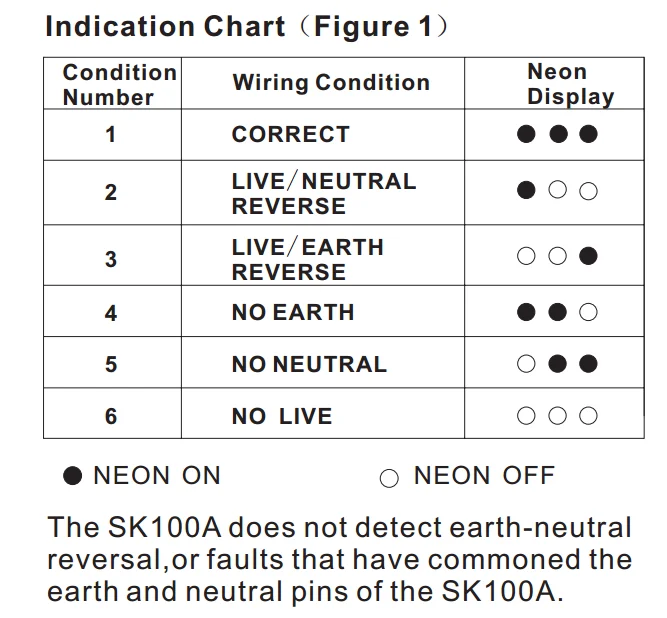Click the filled dot beside NEON ON legend
The height and width of the screenshot is (618, 667).
click(72, 477)
